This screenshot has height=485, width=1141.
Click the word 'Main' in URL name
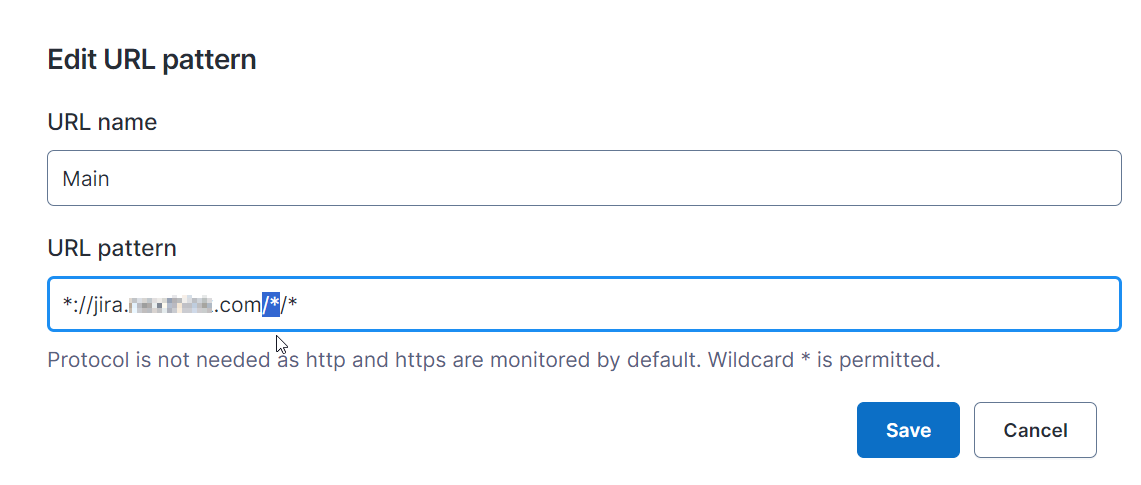(x=86, y=180)
